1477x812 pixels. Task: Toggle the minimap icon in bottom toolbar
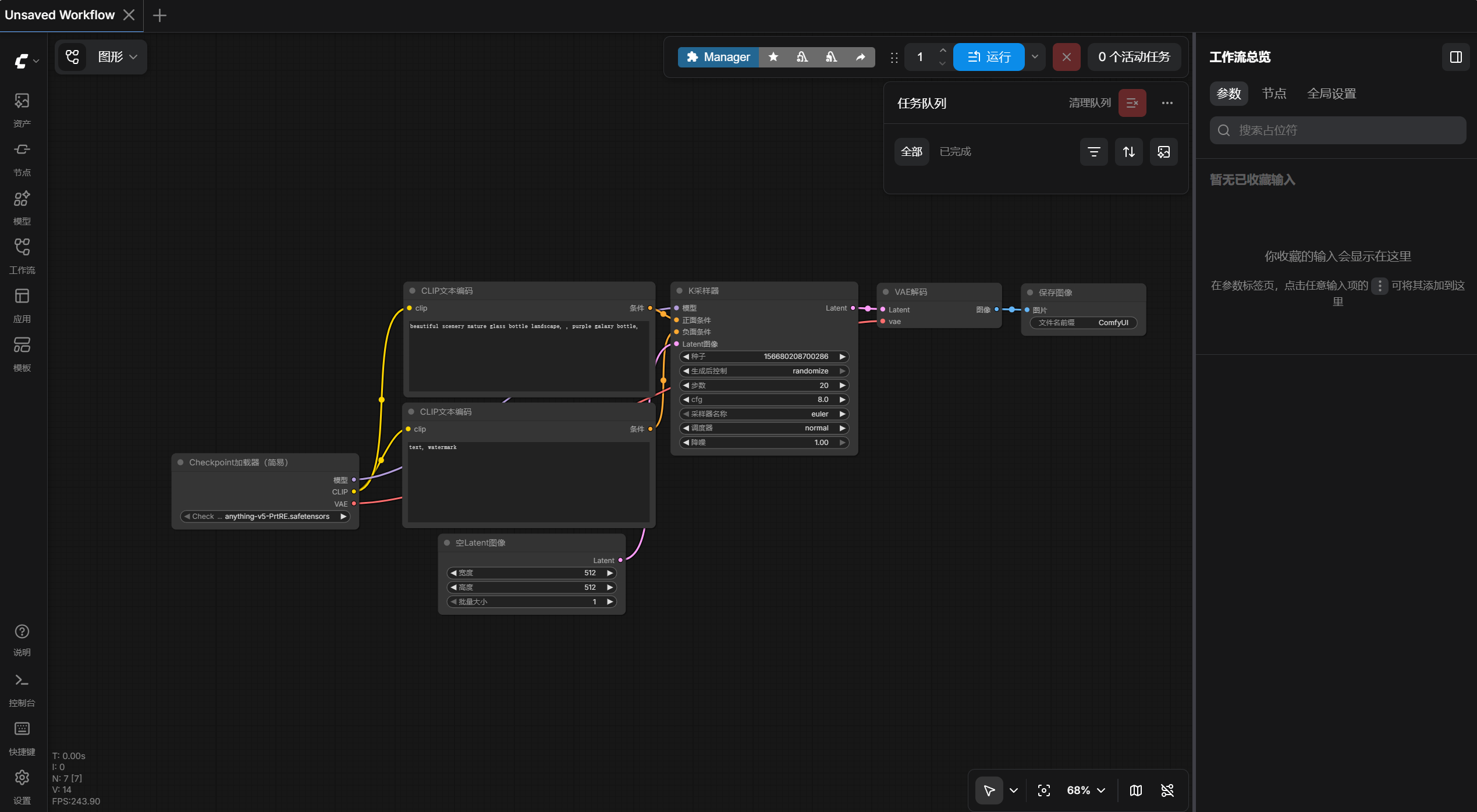pyautogui.click(x=1135, y=790)
